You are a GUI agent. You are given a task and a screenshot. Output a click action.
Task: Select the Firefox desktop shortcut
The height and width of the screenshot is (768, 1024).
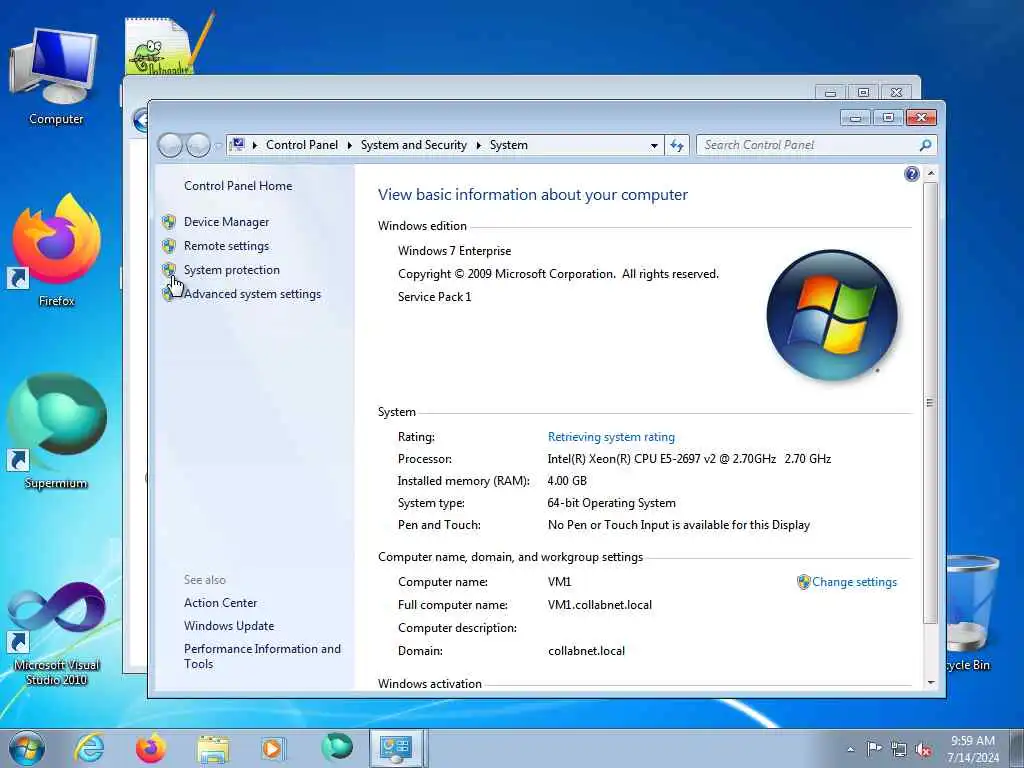[x=56, y=250]
